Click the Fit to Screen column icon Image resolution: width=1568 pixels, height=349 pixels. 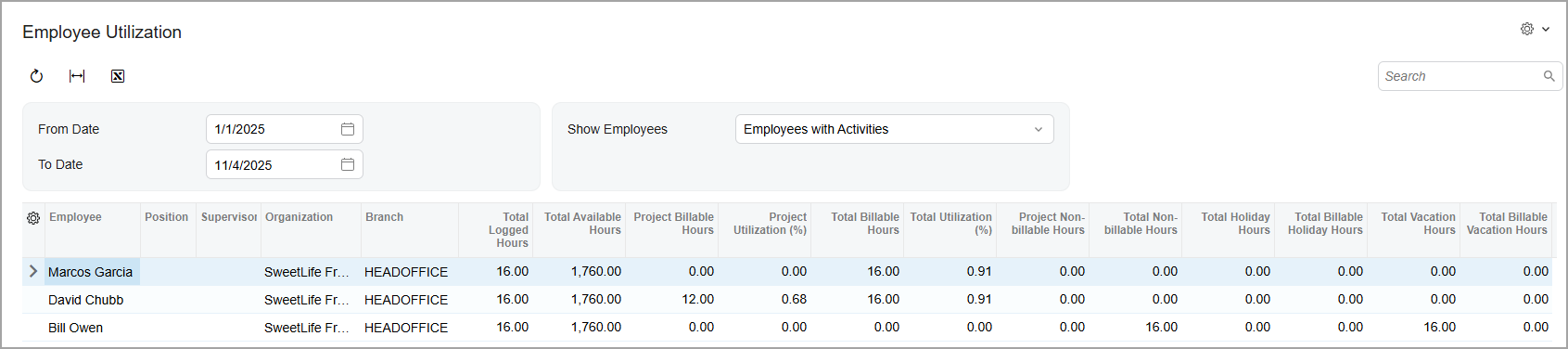(x=77, y=76)
